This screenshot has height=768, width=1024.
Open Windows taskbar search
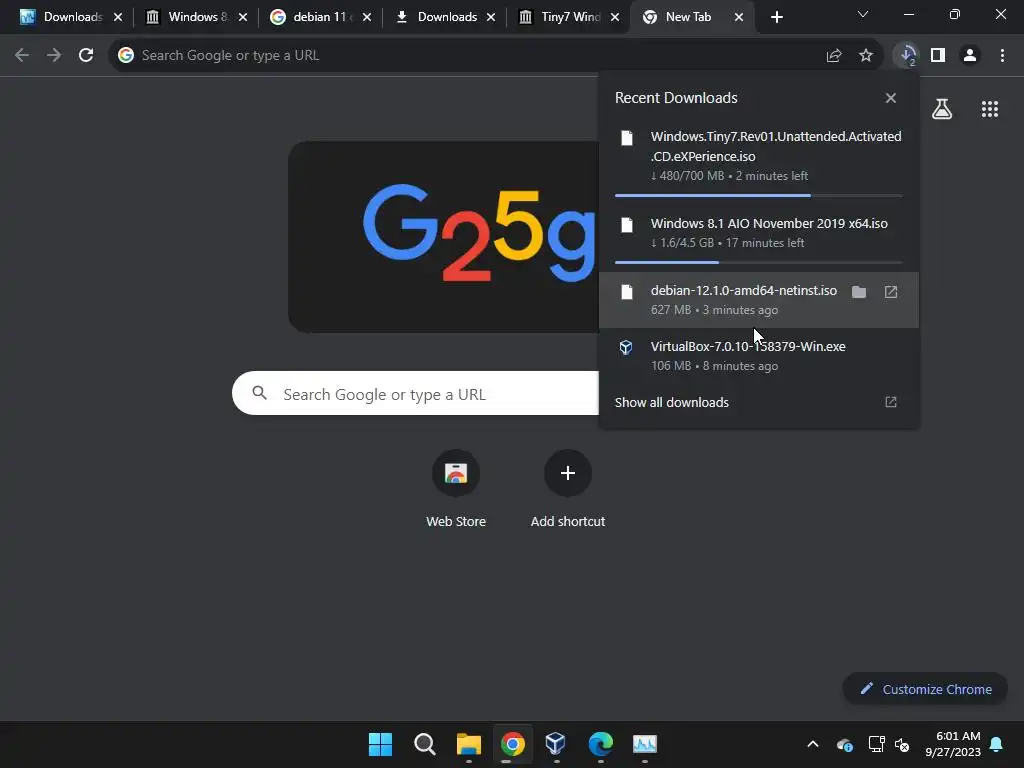424,744
